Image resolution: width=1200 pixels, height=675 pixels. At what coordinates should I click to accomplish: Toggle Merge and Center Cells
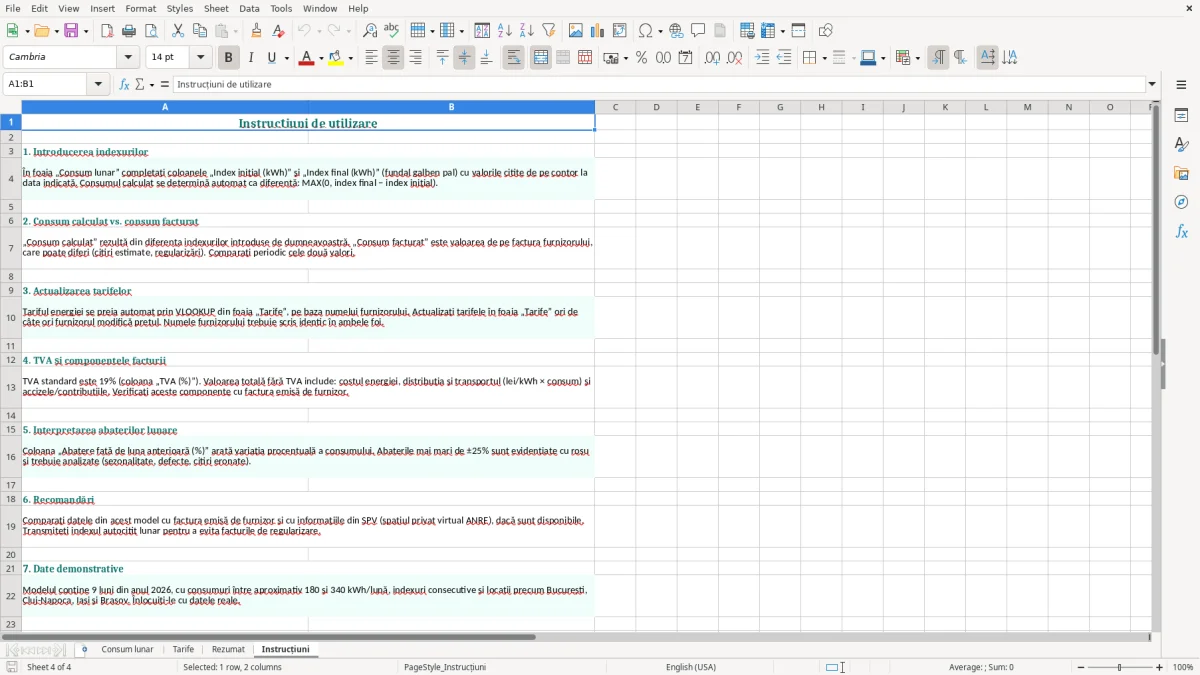[x=541, y=58]
